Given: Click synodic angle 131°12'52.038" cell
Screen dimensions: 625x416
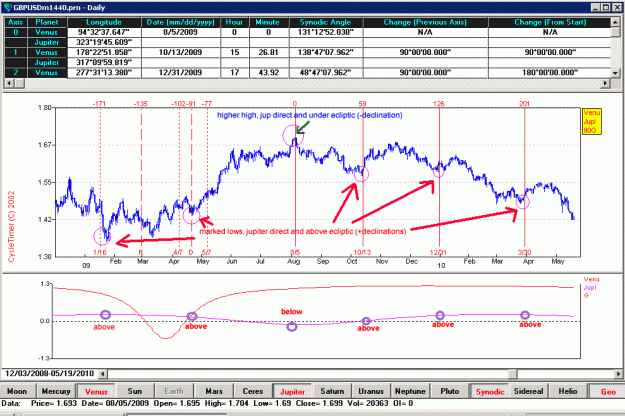Looking at the screenshot, I should tap(325, 32).
